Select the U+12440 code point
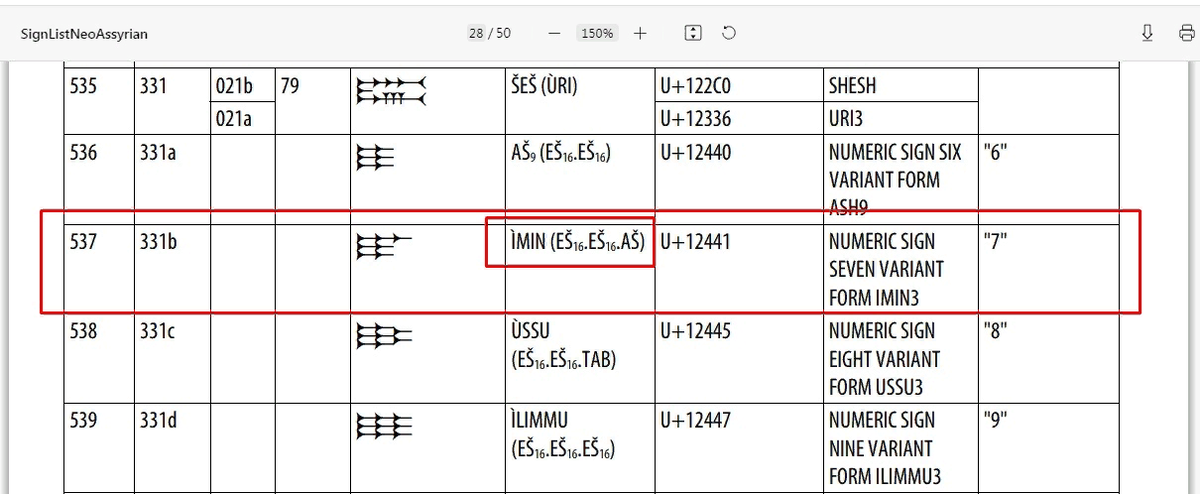1200x494 pixels. [696, 153]
